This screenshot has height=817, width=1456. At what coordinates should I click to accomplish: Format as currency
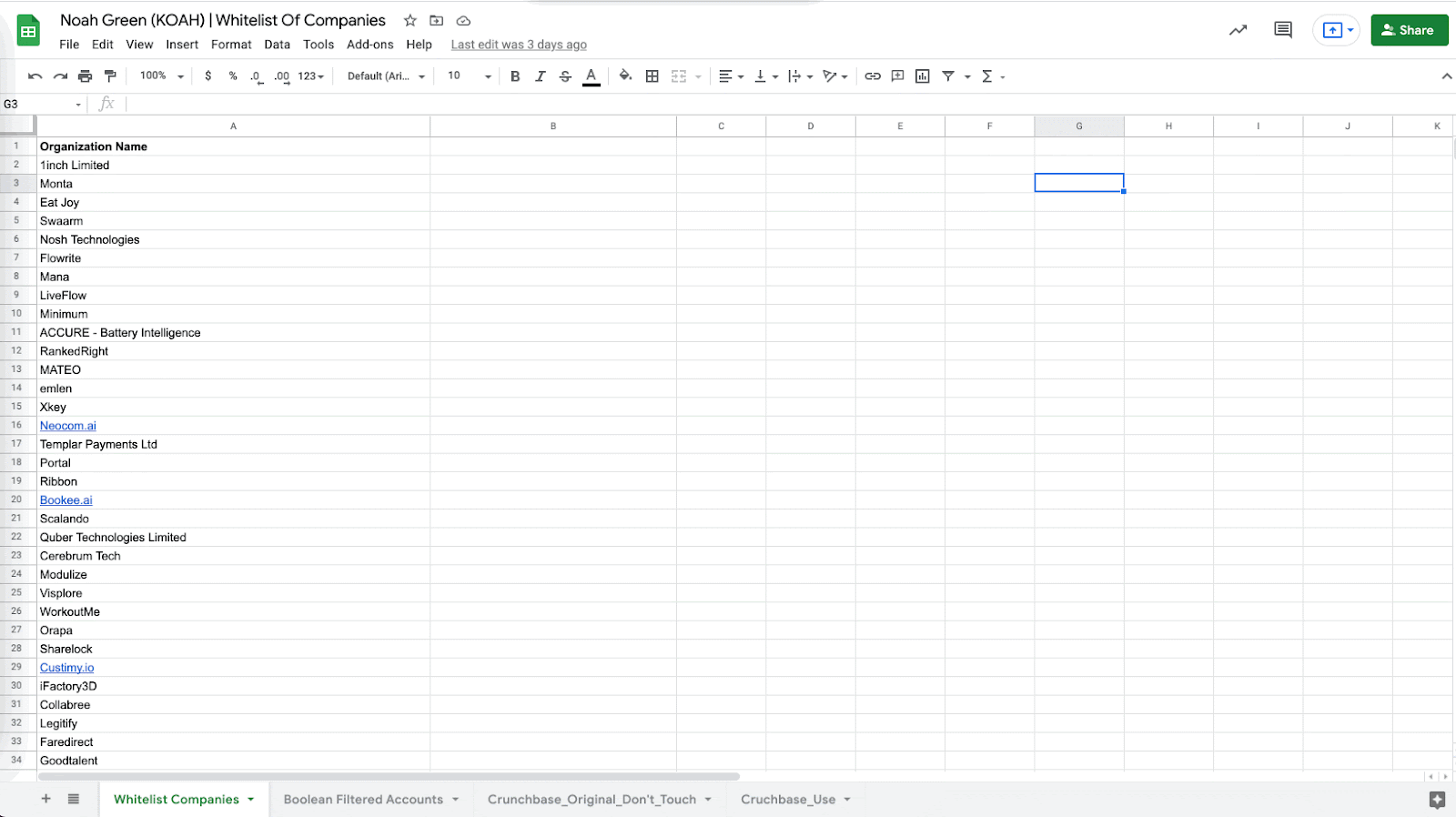(208, 76)
